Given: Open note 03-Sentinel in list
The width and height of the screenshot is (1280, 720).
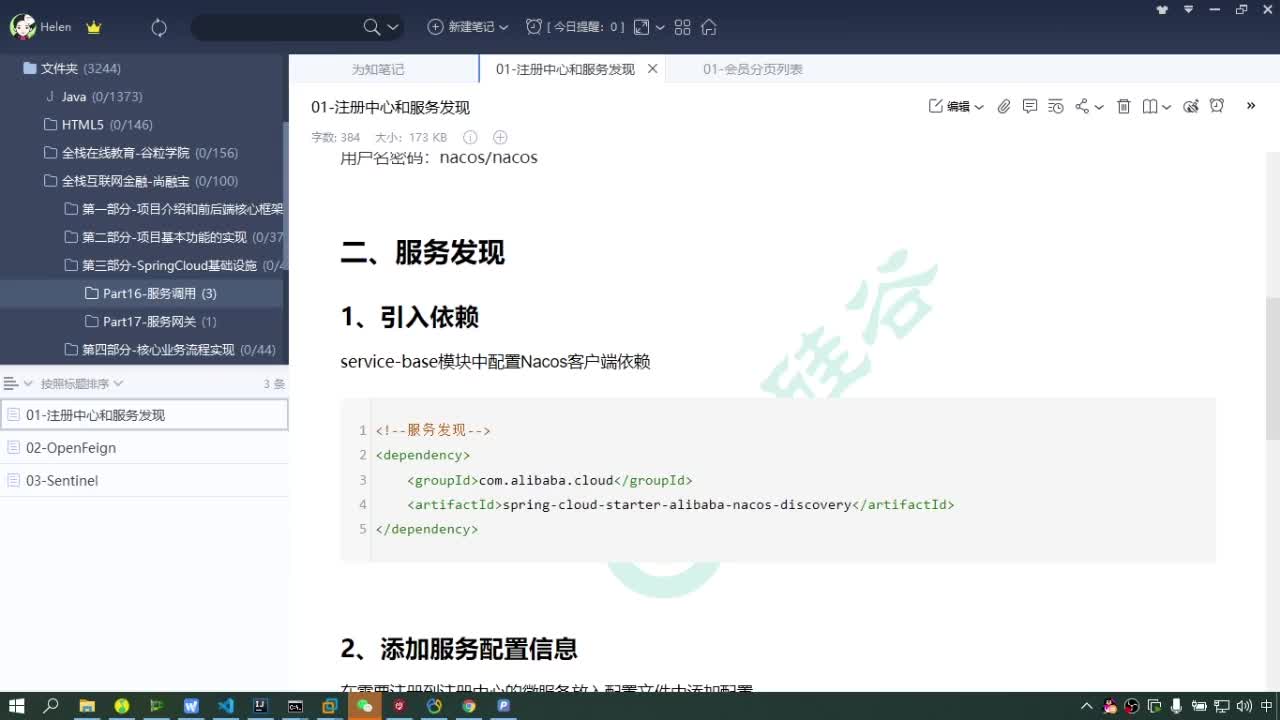Looking at the screenshot, I should click(144, 480).
